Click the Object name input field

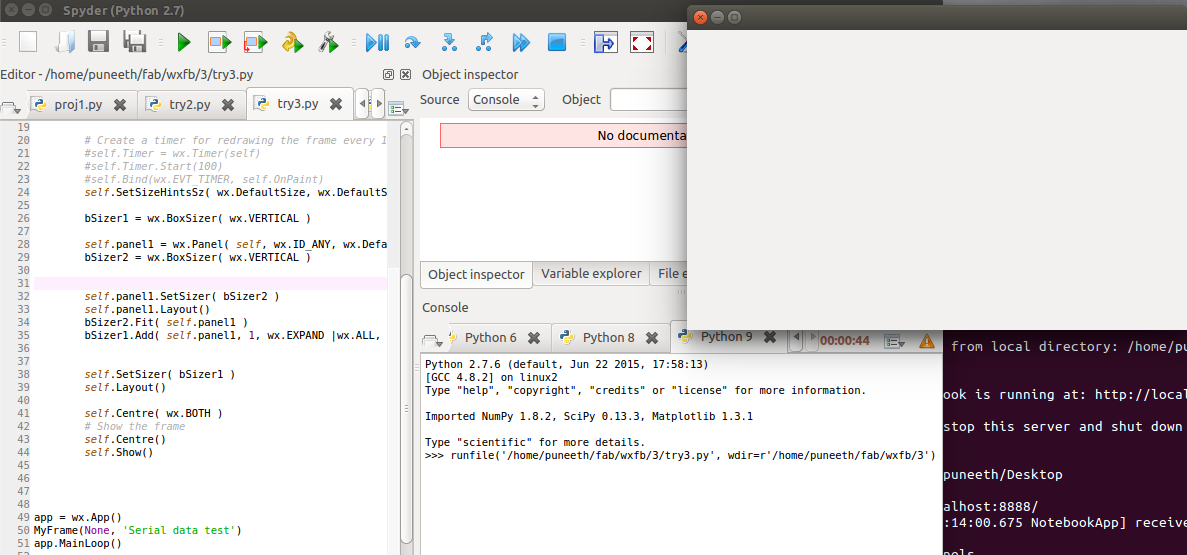[x=648, y=100]
